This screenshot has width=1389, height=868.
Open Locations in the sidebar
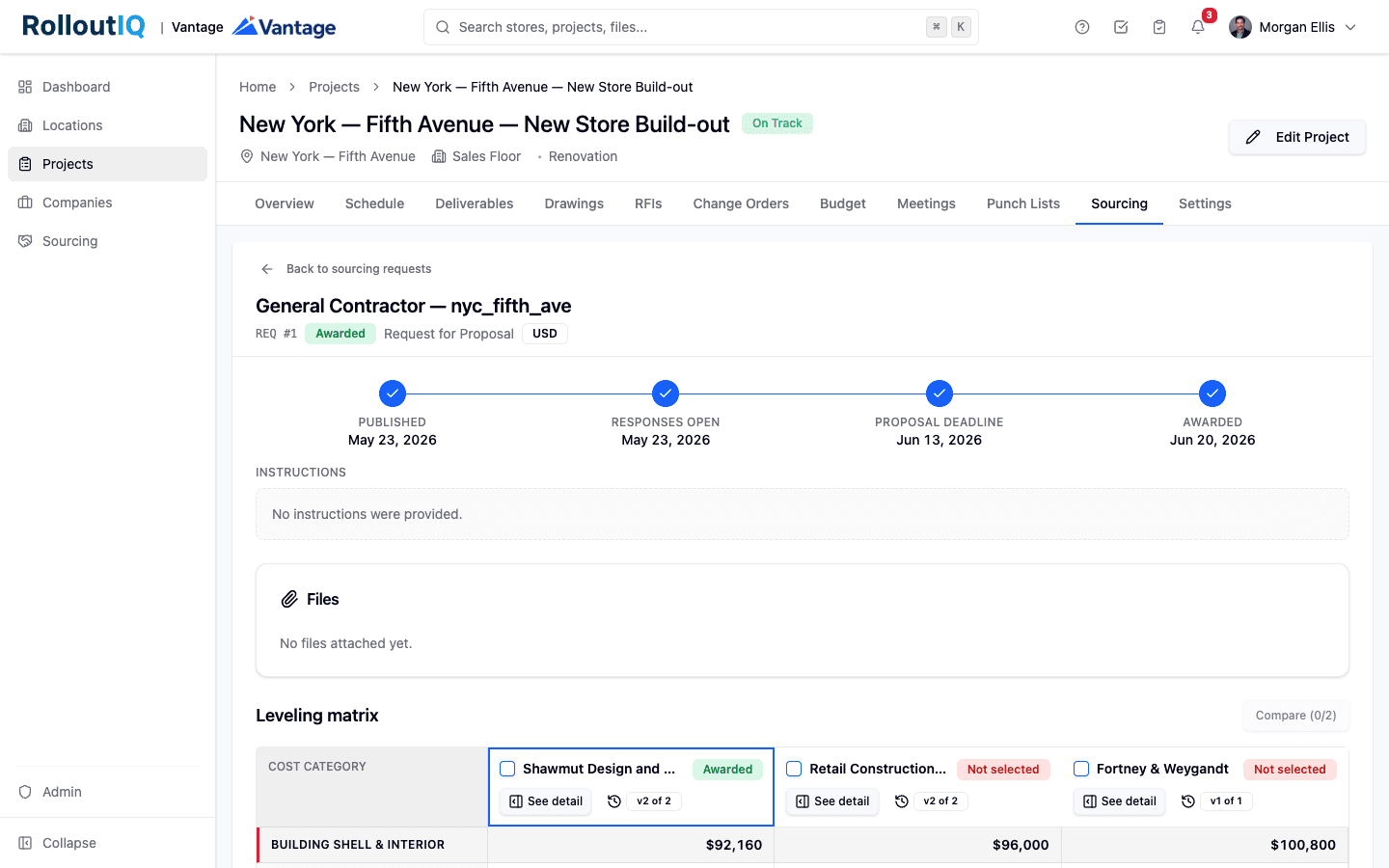(x=107, y=125)
